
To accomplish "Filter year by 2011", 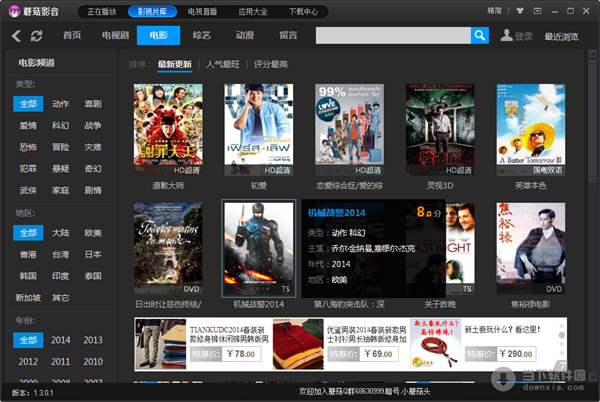I will pos(60,361).
